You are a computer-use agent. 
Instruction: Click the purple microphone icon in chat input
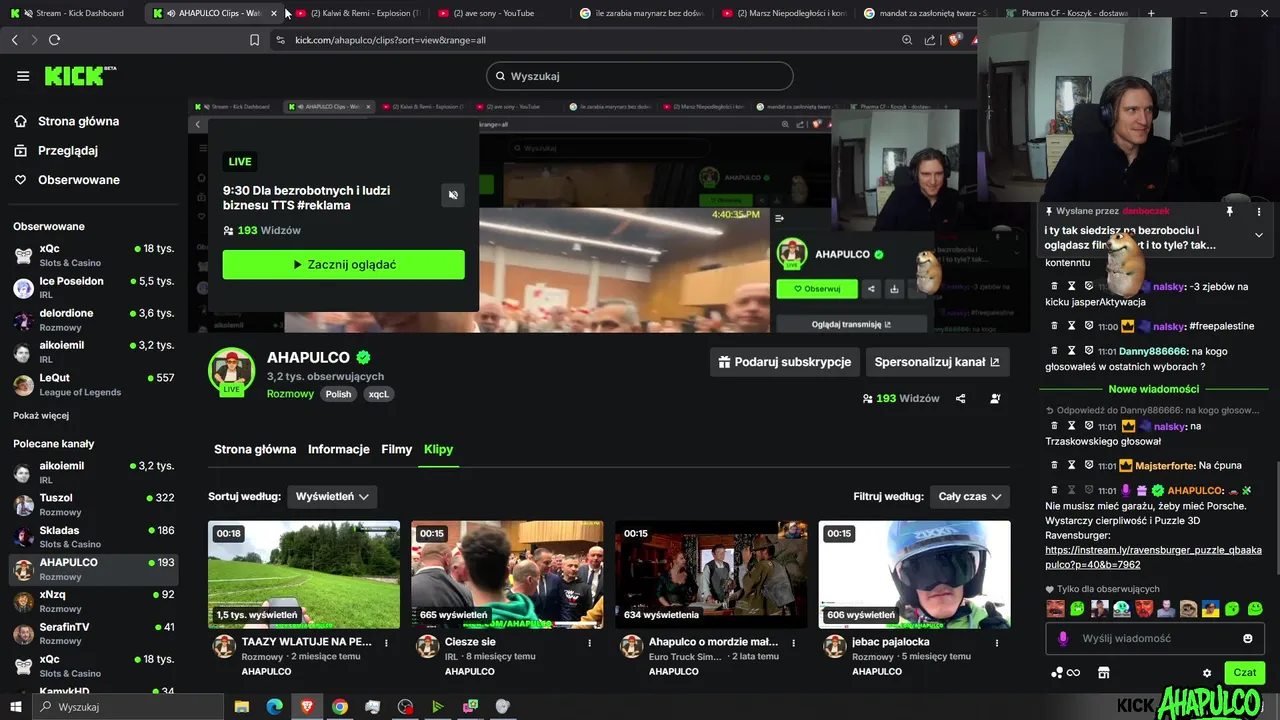pyautogui.click(x=1063, y=638)
